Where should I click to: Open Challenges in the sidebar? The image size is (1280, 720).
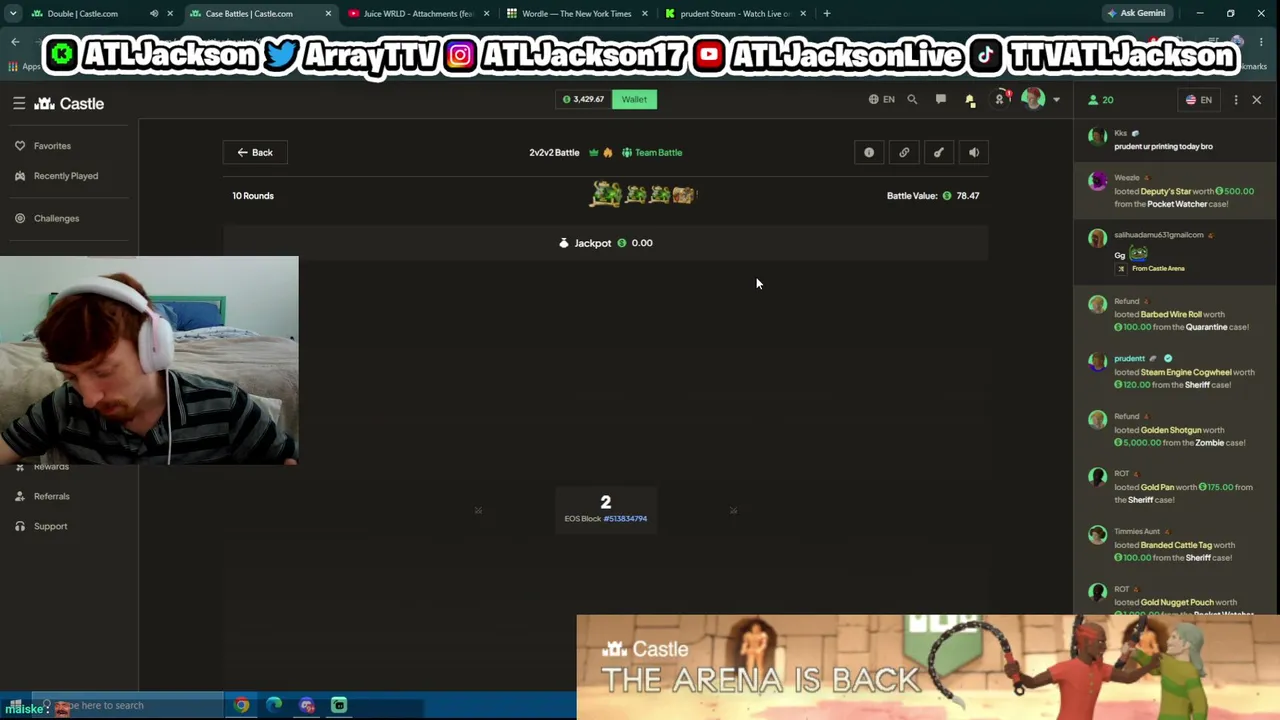click(56, 218)
